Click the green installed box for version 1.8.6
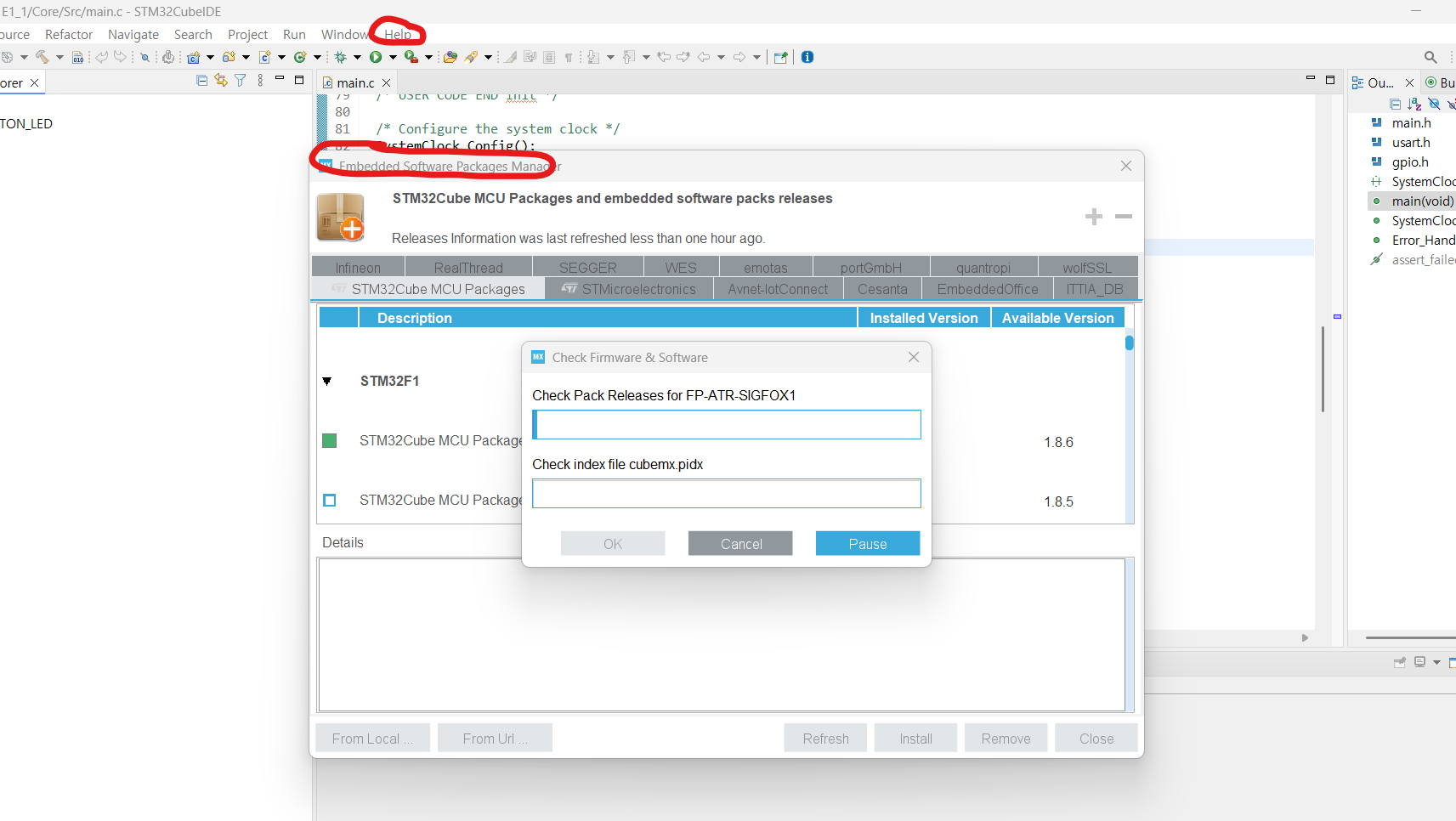The height and width of the screenshot is (821, 1456). click(x=330, y=440)
